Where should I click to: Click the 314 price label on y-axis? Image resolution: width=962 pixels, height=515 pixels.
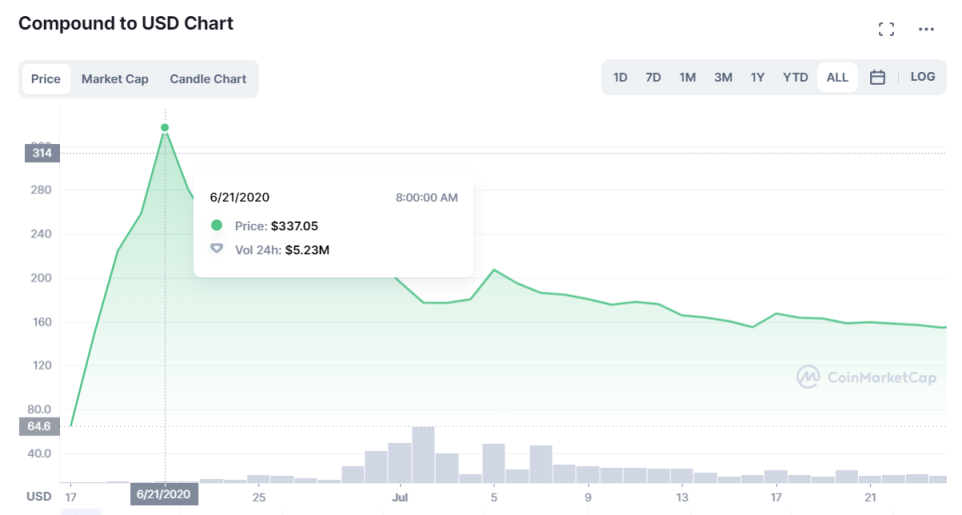tap(44, 153)
